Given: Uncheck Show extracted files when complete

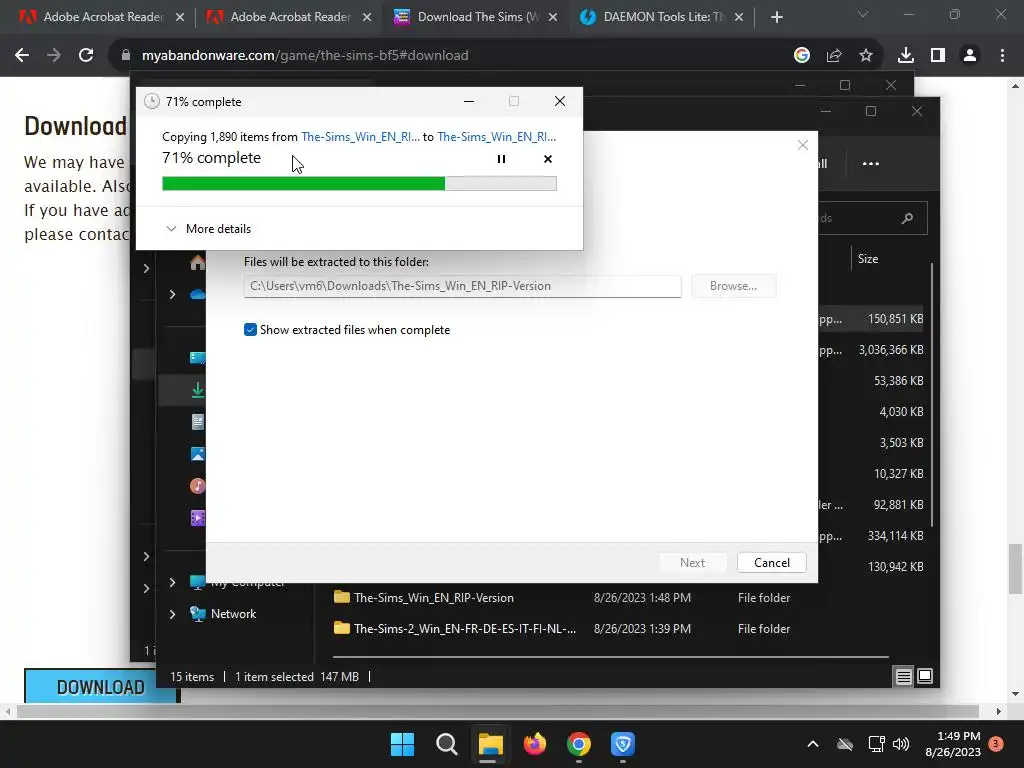Looking at the screenshot, I should 250,330.
